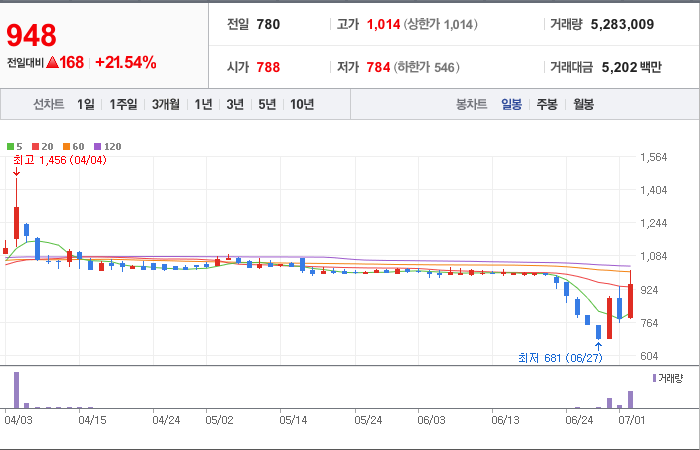
Task: Click the 최고 1,456 (04/04) annotation
Action: click(x=60, y=160)
